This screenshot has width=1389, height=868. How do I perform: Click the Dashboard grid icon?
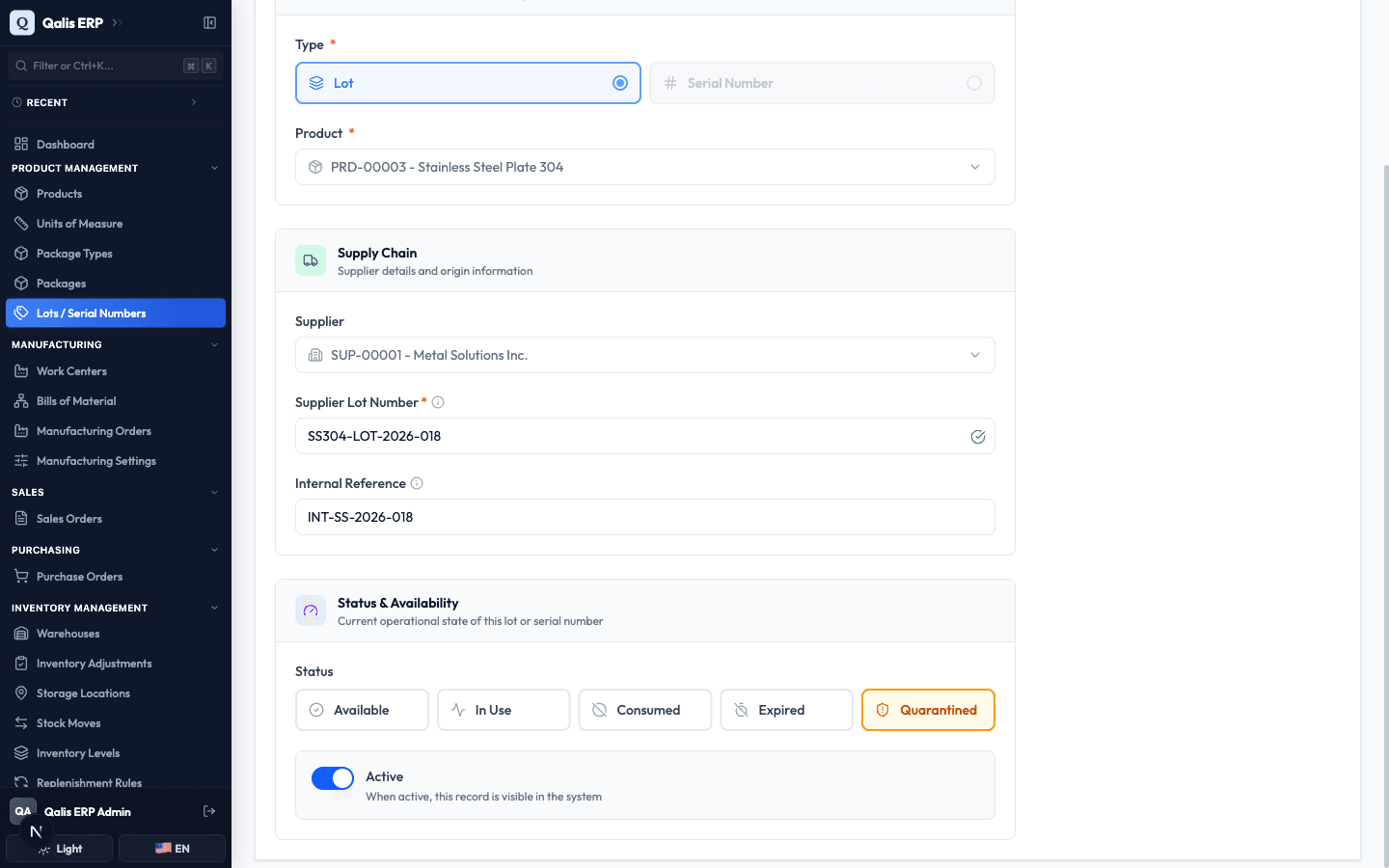click(21, 144)
